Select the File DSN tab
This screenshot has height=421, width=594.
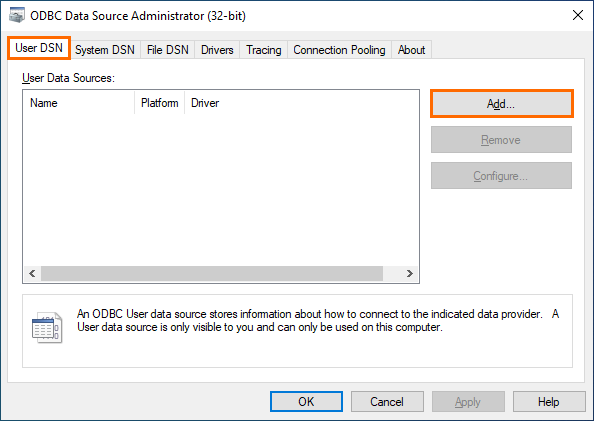168,50
